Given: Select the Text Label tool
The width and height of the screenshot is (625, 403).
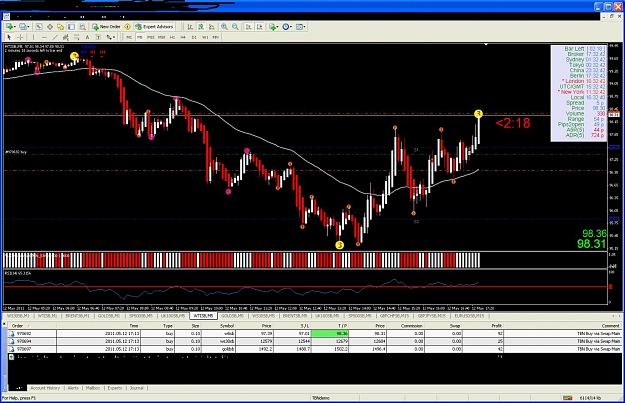Looking at the screenshot, I should pyautogui.click(x=98, y=37).
